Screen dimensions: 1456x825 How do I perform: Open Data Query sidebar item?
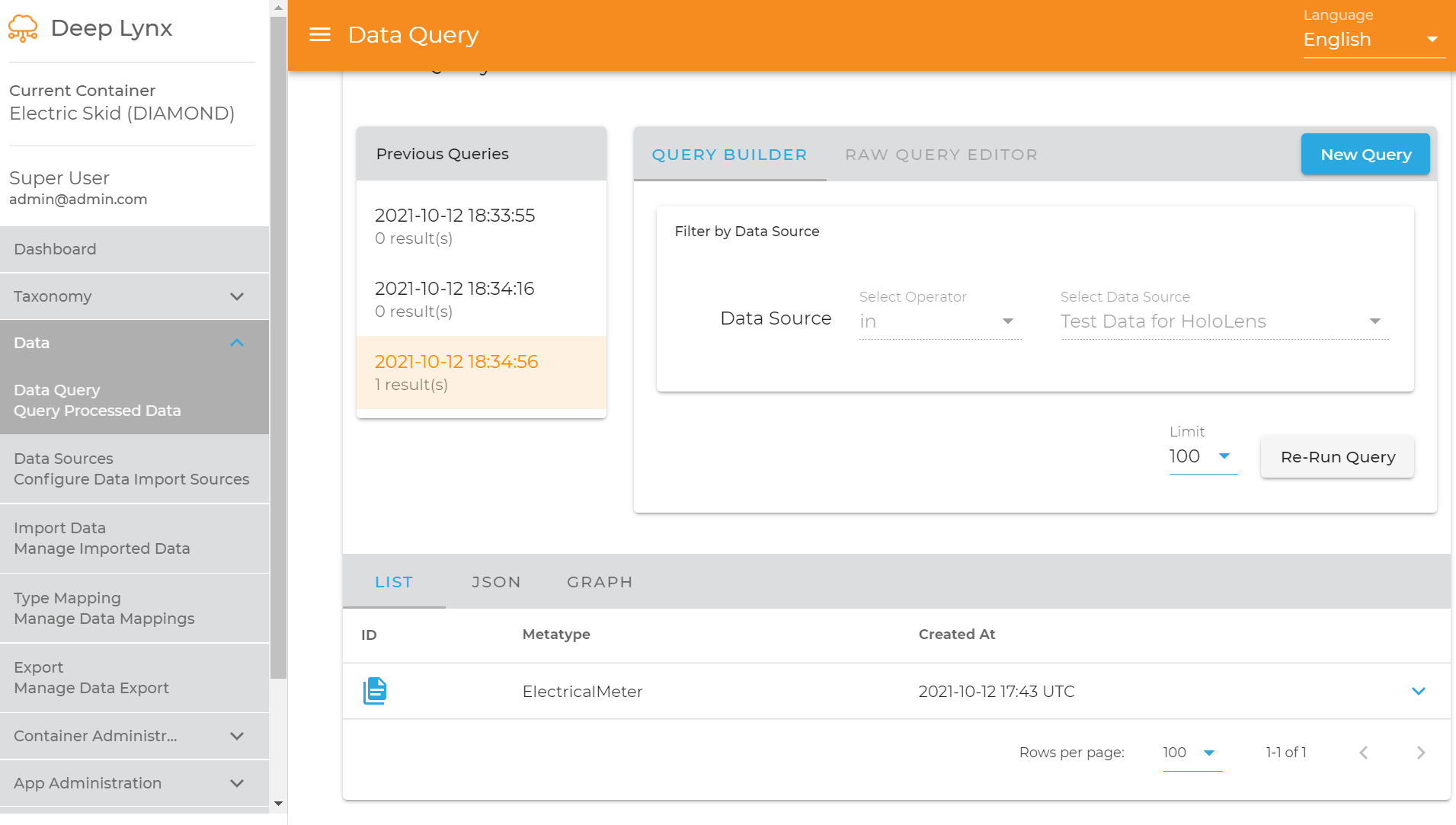tap(135, 400)
